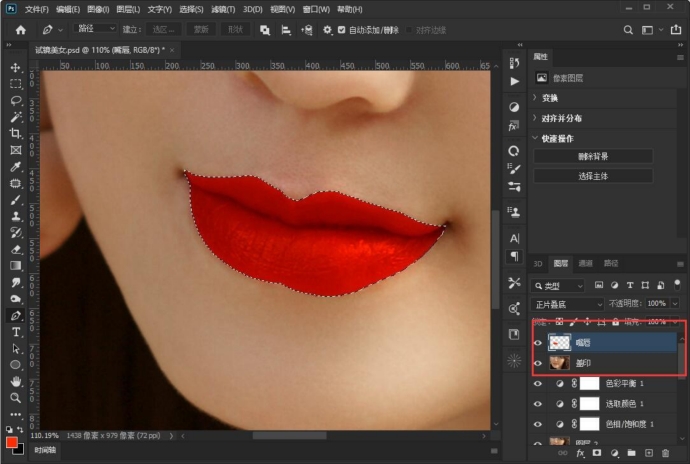Open the pen options gear icon
The width and height of the screenshot is (690, 464).
click(x=327, y=30)
